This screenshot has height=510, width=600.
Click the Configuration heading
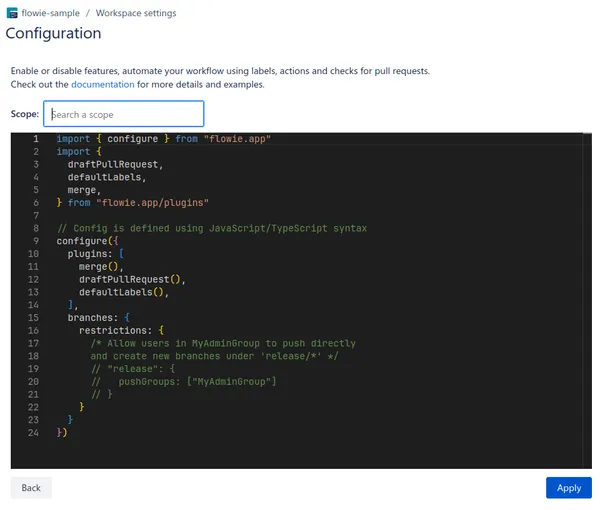(54, 33)
